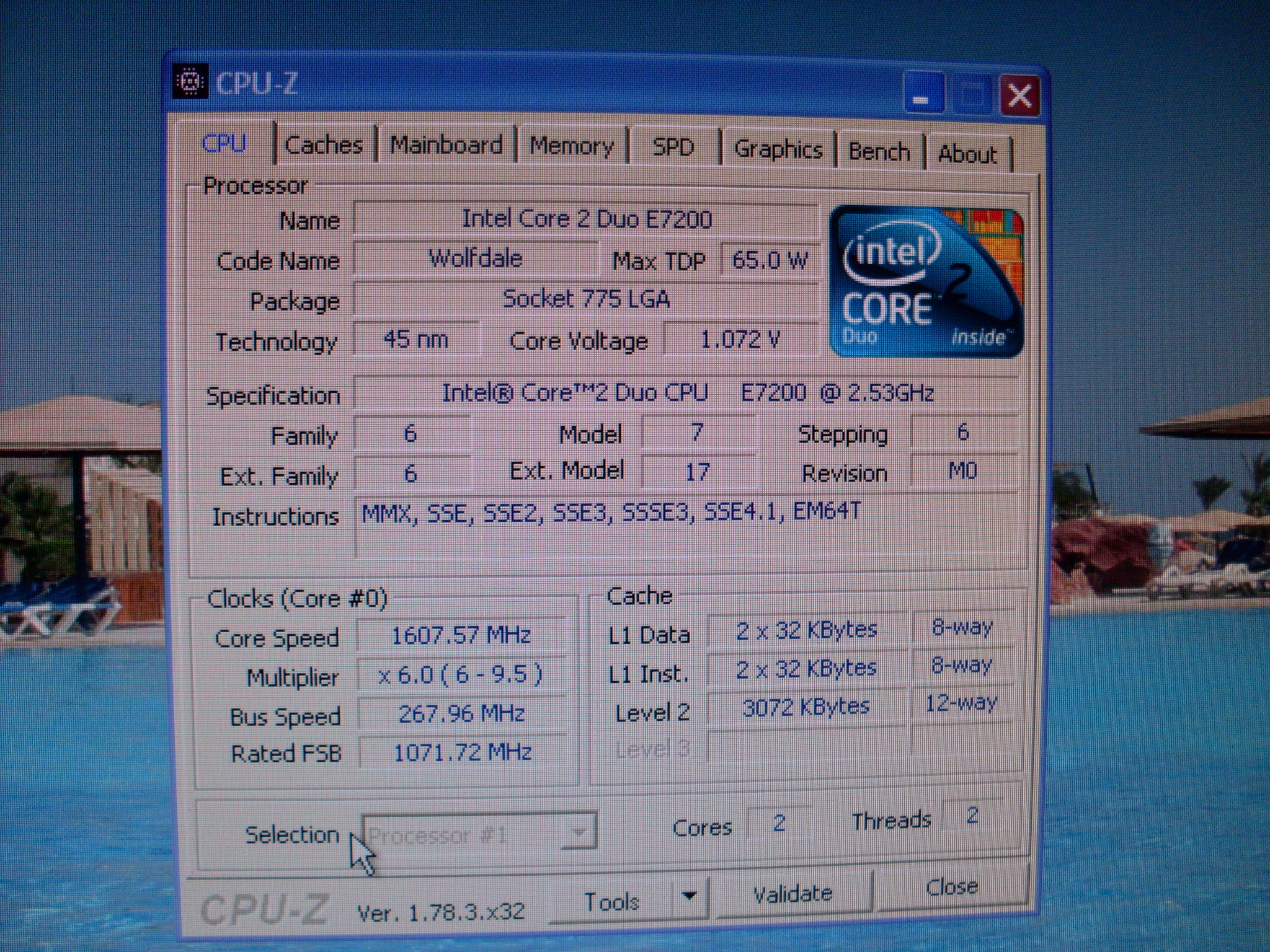Expand the Tools dropdown arrow
Image resolution: width=1270 pixels, height=952 pixels.
click(x=689, y=896)
